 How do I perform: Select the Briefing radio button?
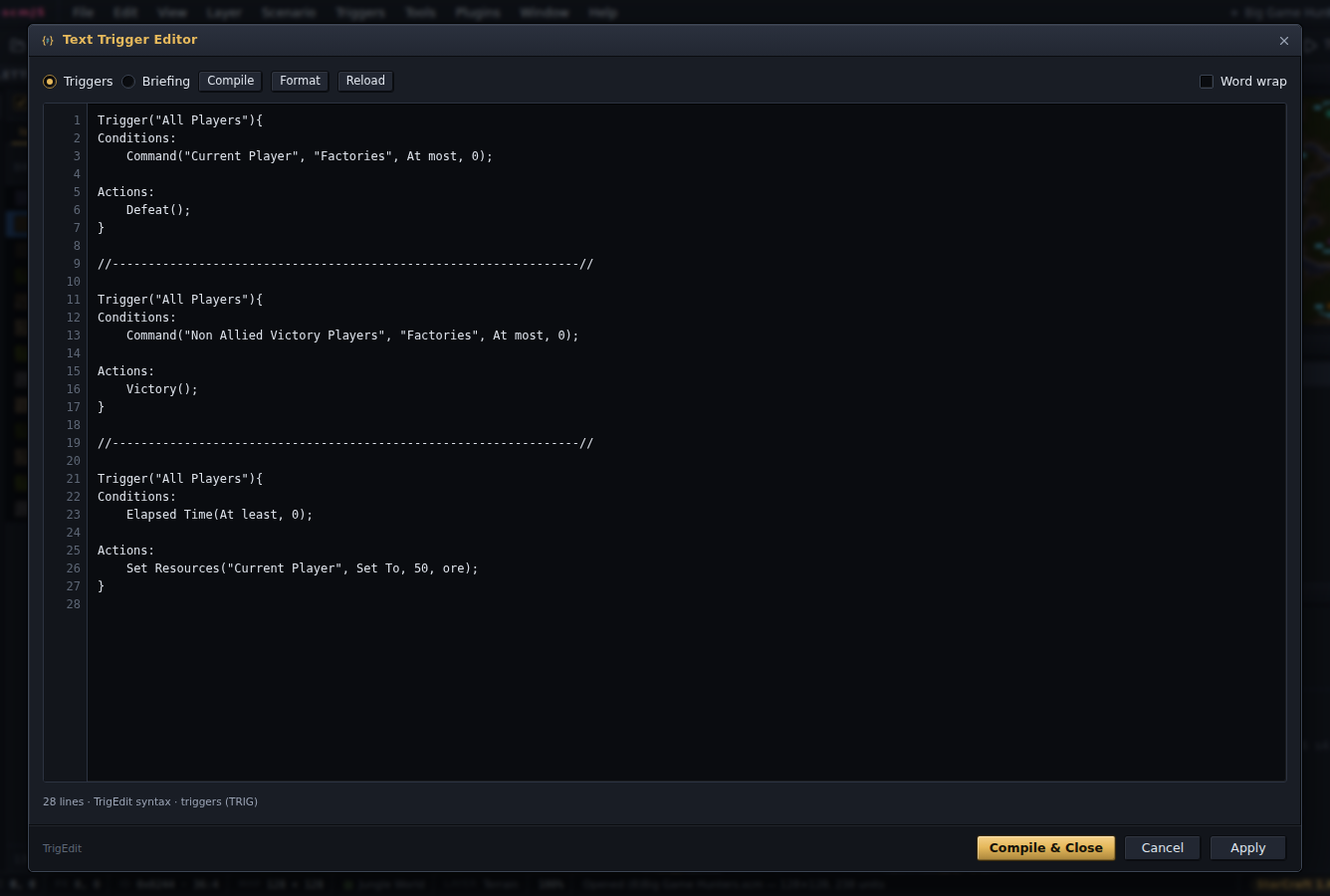click(128, 82)
